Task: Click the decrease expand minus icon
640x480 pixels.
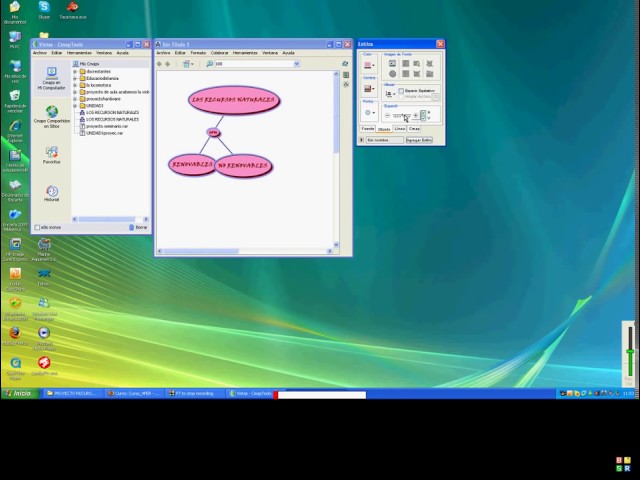Action: tap(387, 116)
